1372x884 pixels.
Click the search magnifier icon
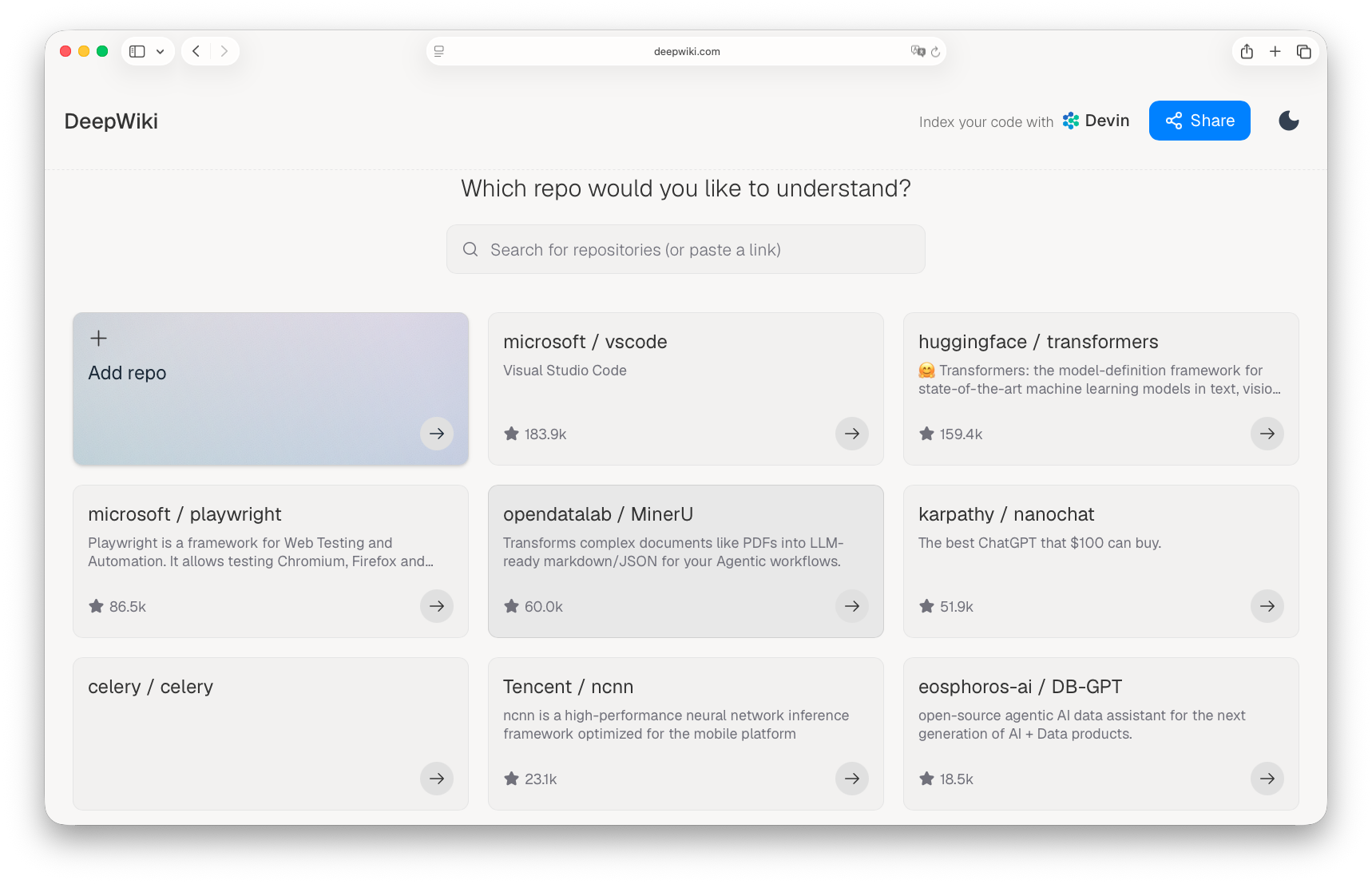click(x=470, y=249)
